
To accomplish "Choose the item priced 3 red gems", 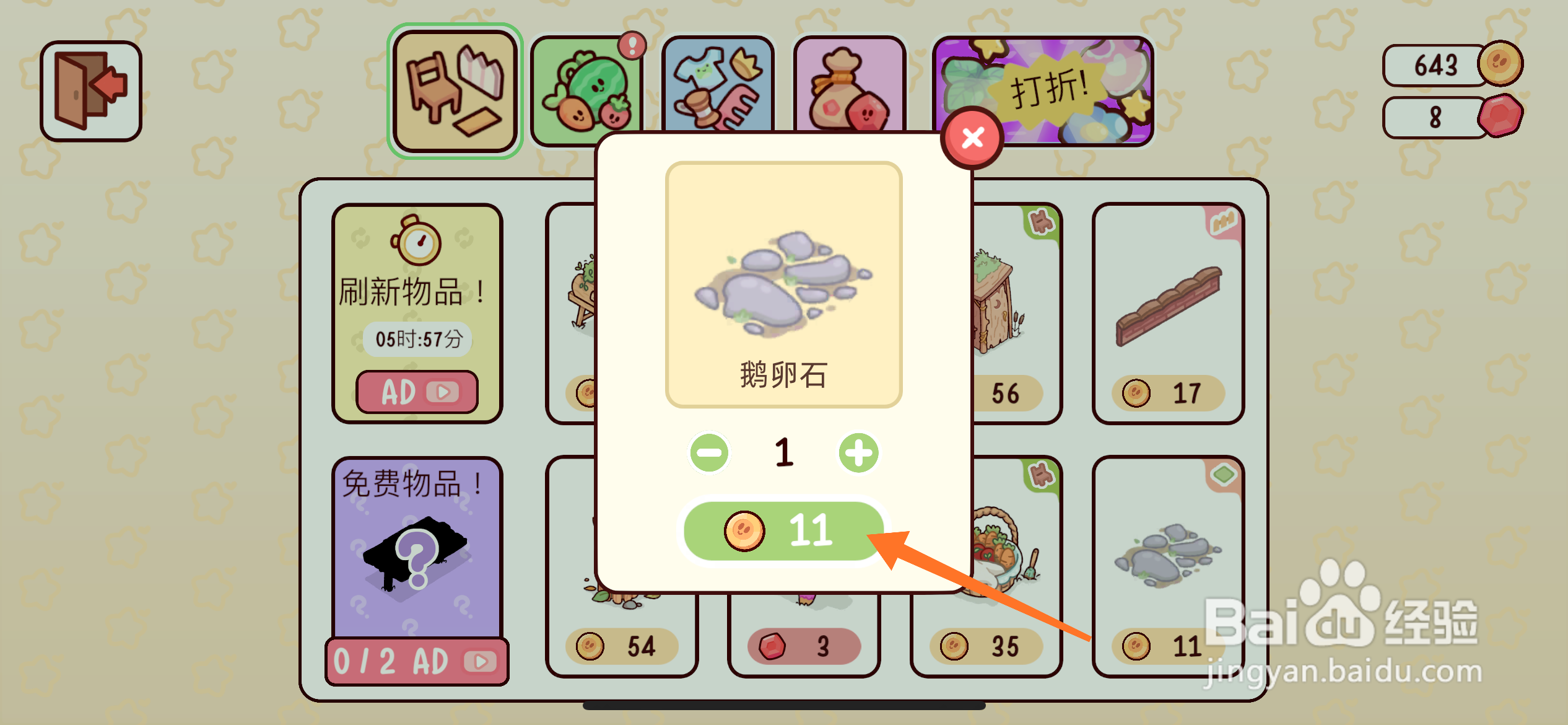I will tap(804, 646).
